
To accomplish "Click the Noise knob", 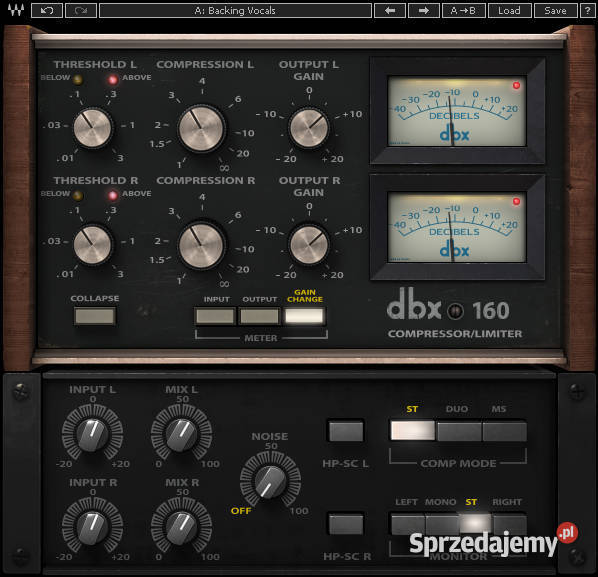I will coord(270,482).
